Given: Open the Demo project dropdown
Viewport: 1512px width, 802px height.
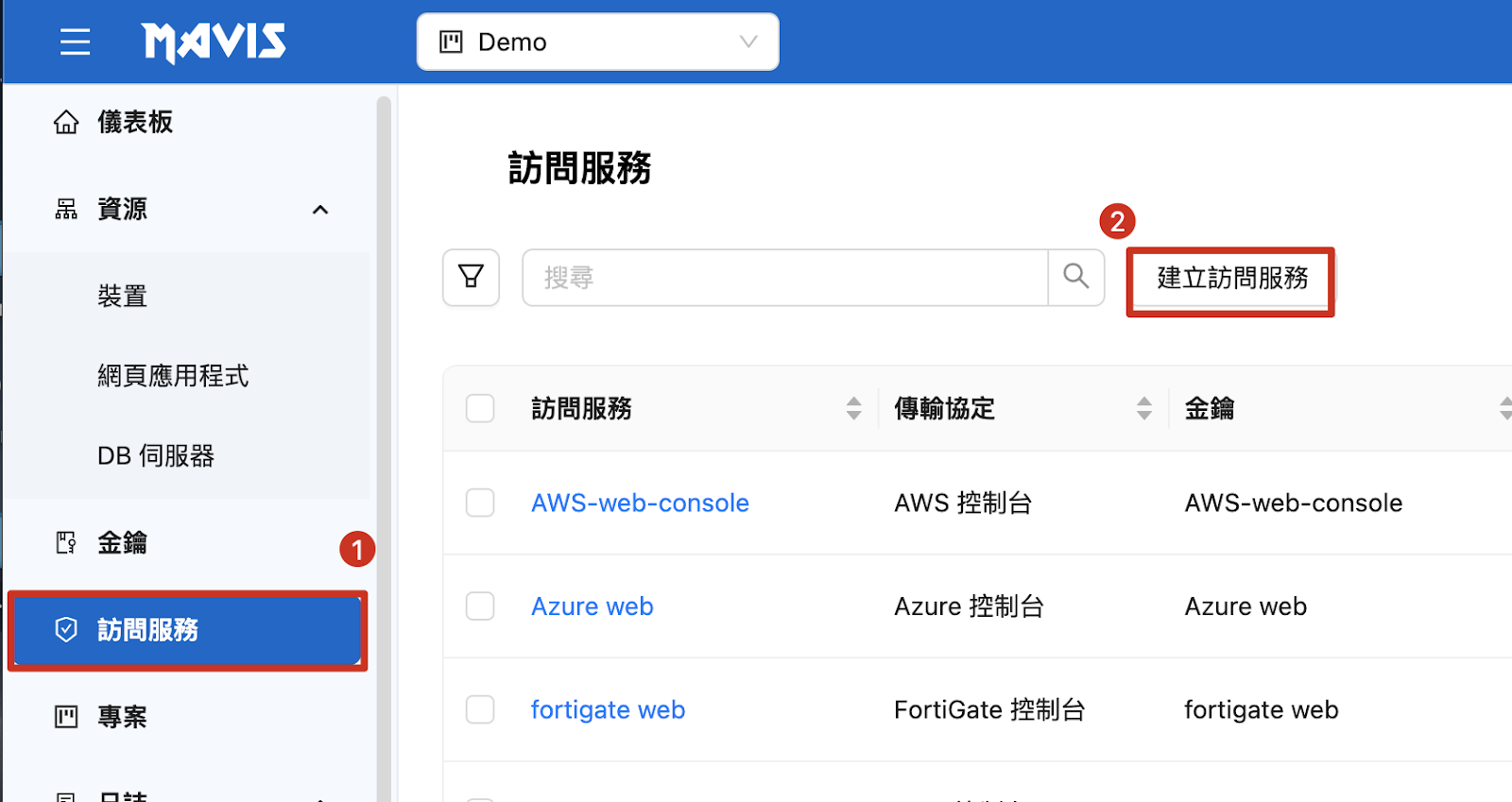Looking at the screenshot, I should [x=597, y=42].
